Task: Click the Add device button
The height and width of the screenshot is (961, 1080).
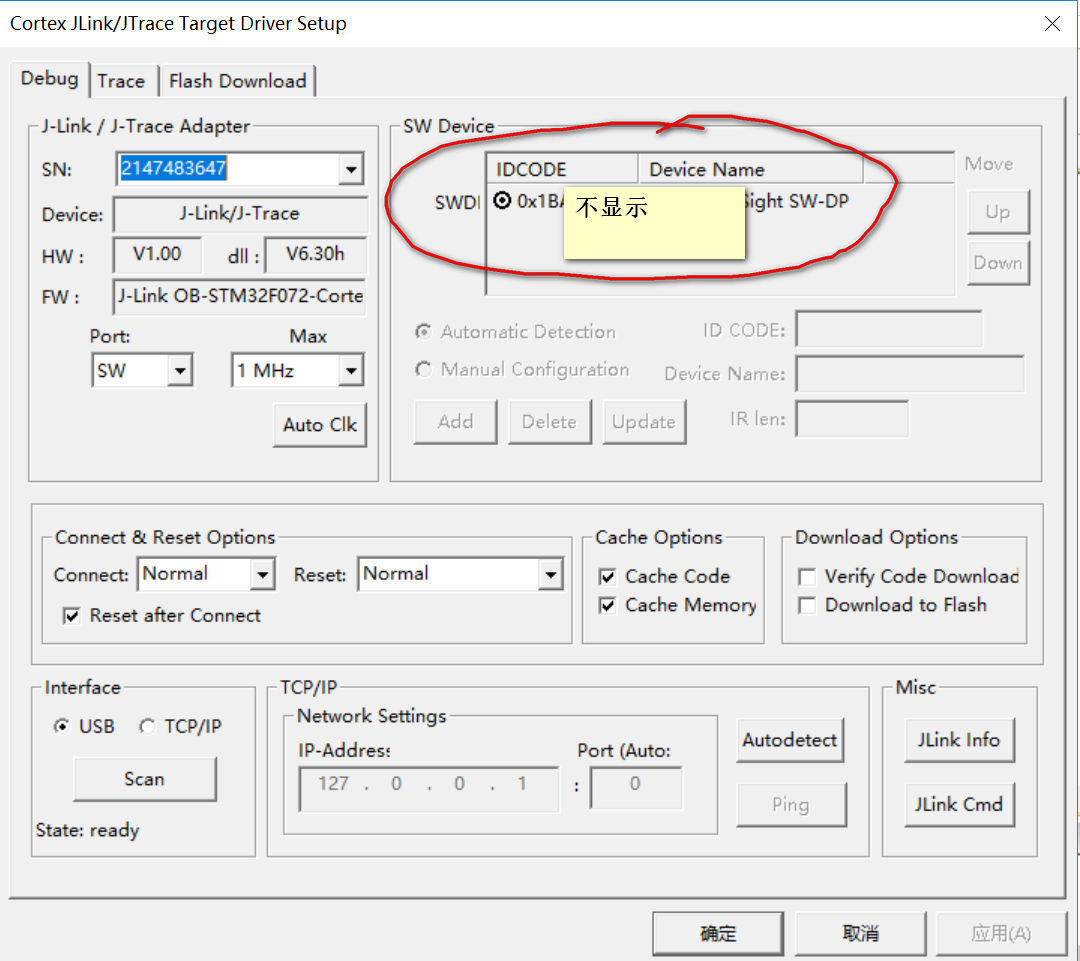Action: coord(455,422)
